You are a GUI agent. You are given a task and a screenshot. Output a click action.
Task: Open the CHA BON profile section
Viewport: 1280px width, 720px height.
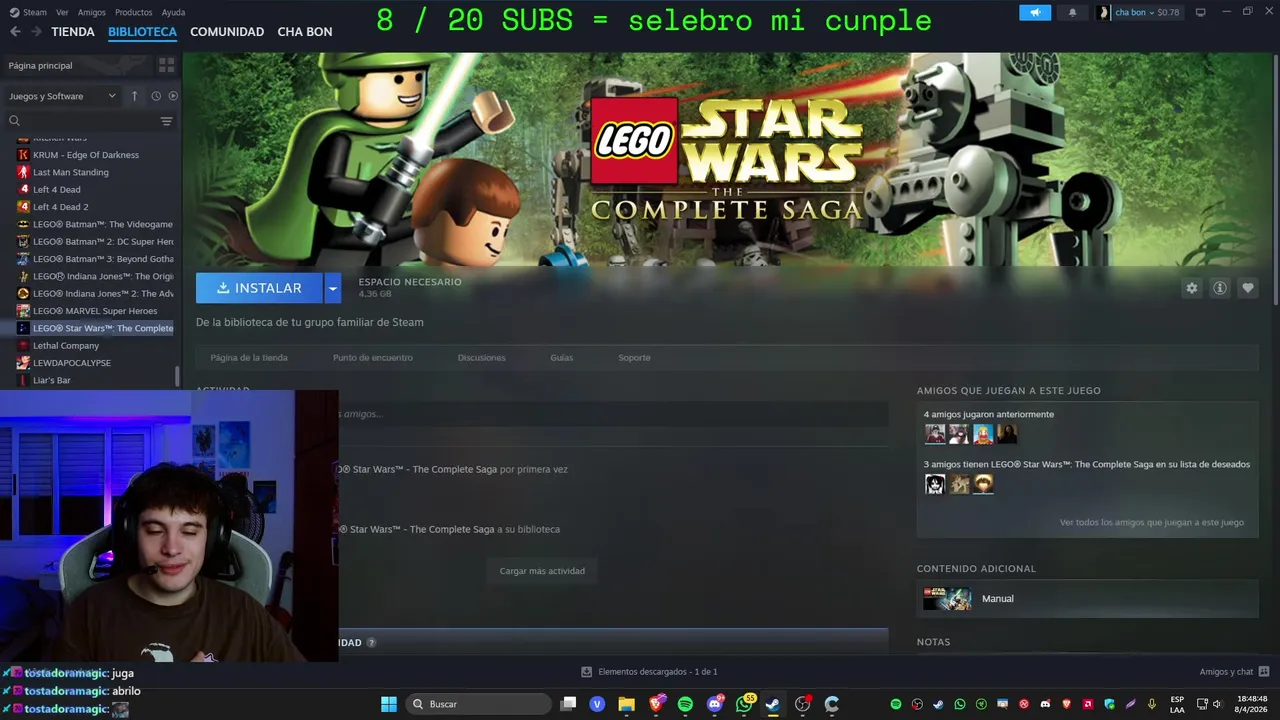point(305,32)
